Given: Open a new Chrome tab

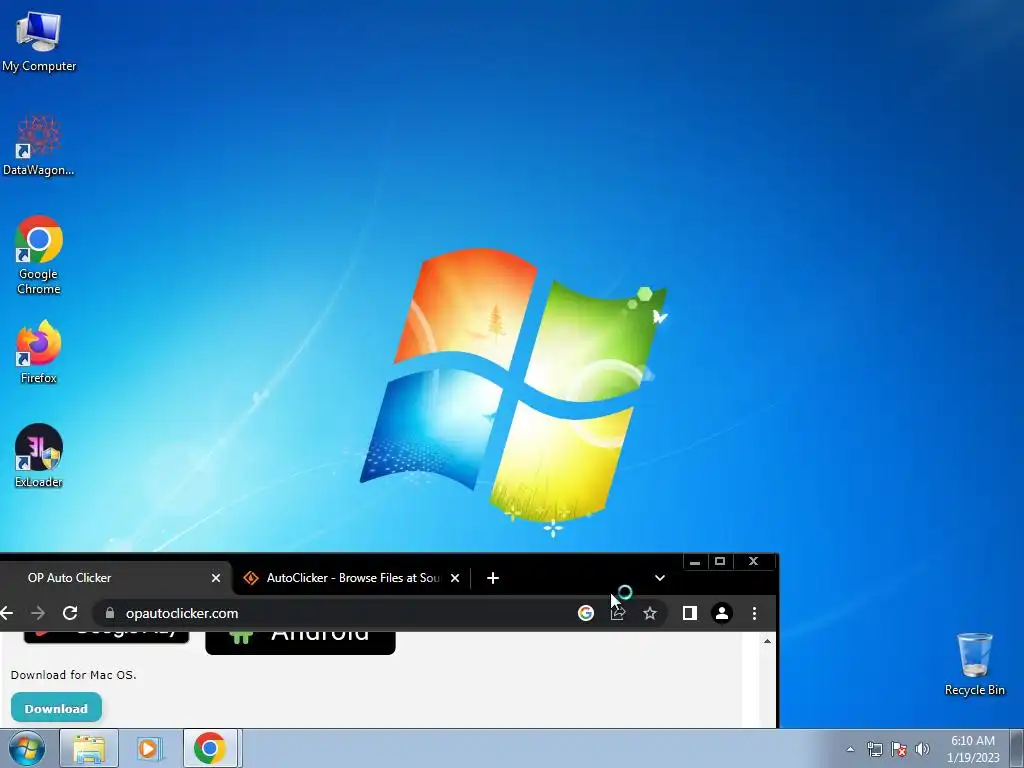Looking at the screenshot, I should click(493, 578).
